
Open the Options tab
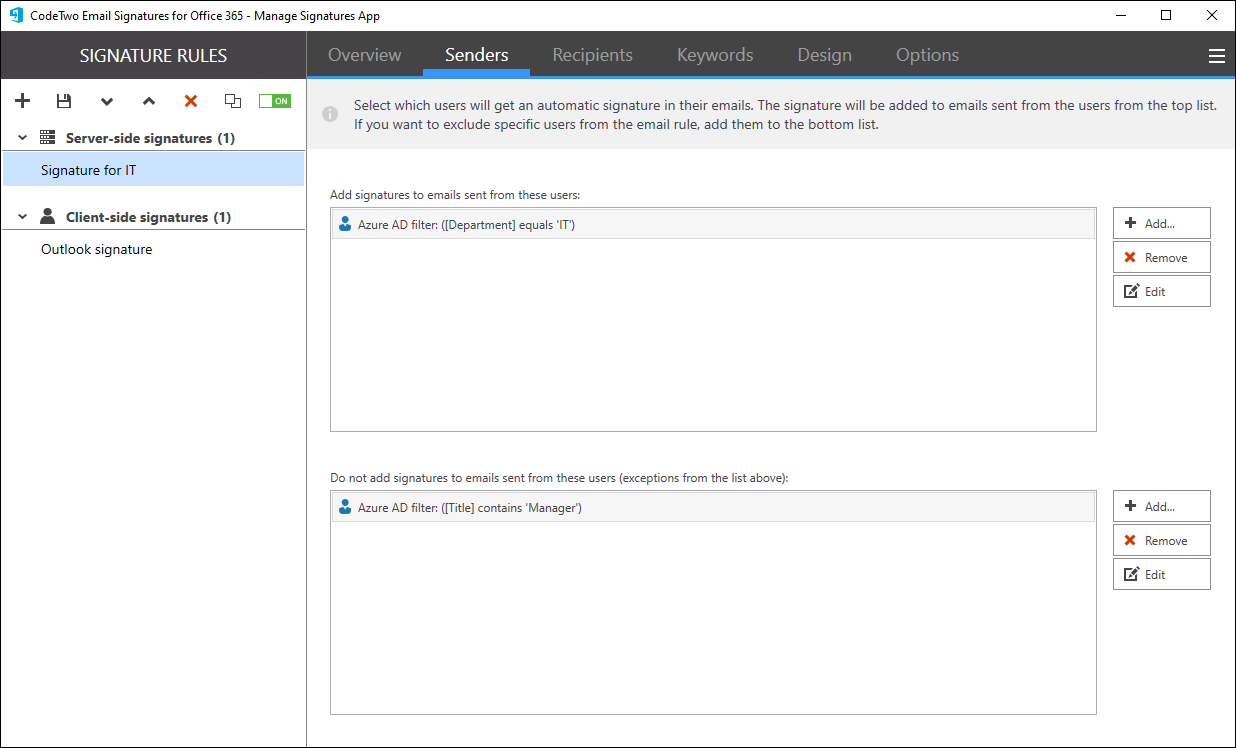click(927, 55)
